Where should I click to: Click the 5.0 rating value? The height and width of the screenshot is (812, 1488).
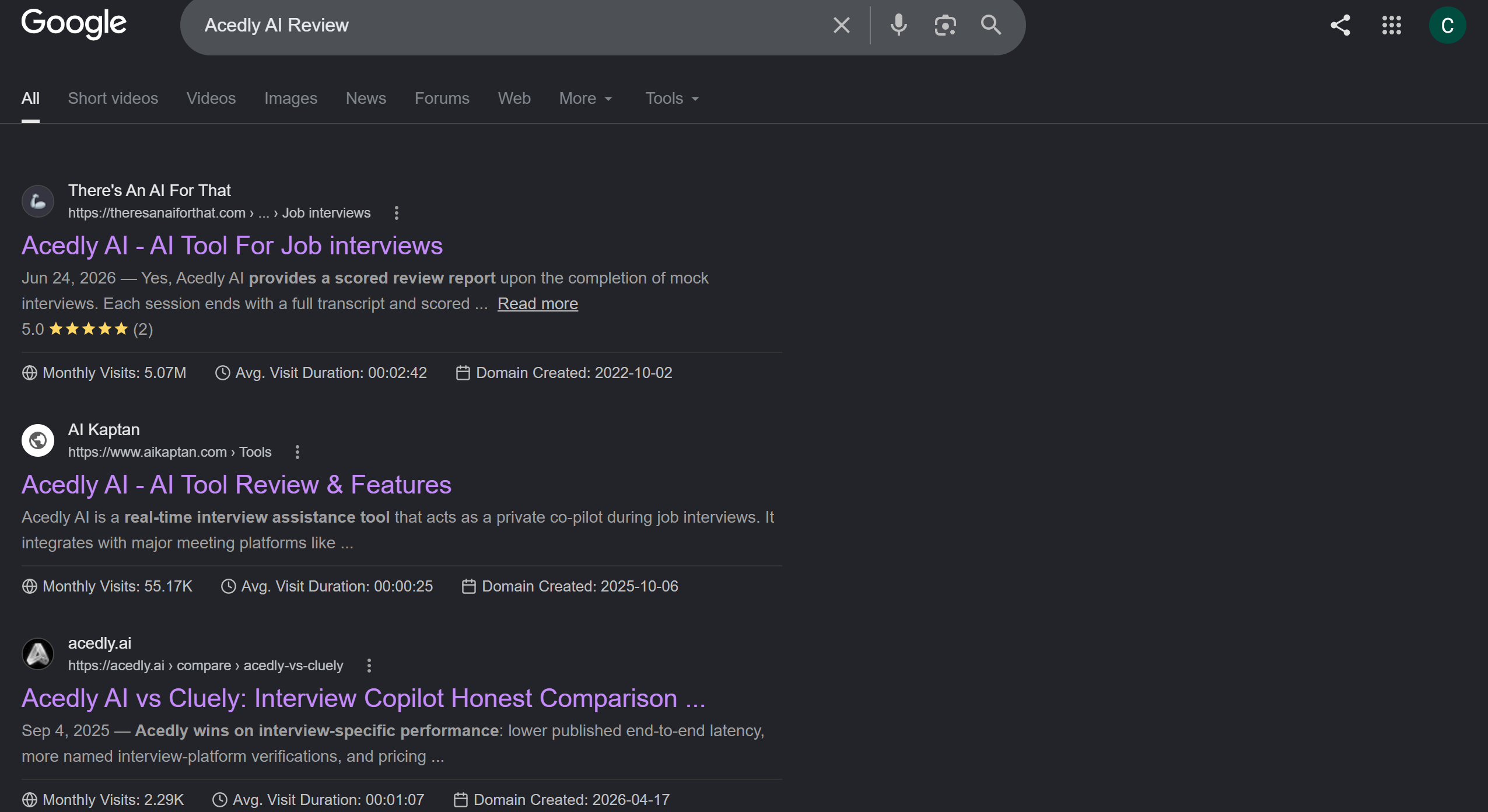(x=33, y=329)
